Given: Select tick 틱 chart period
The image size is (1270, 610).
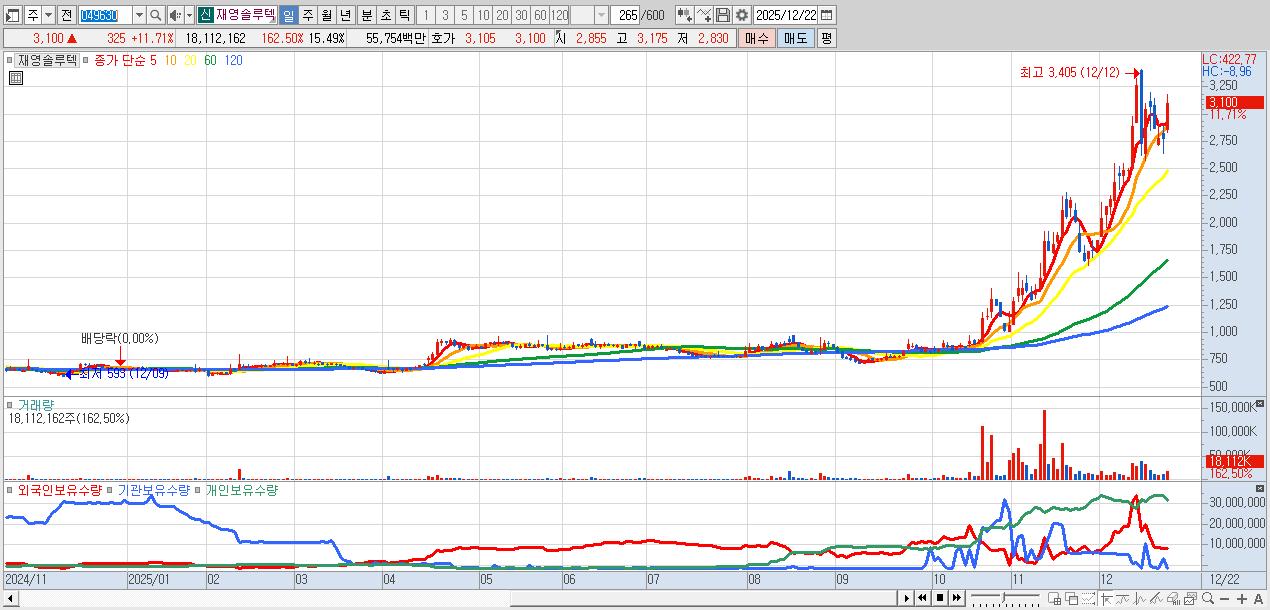Looking at the screenshot, I should pos(404,15).
